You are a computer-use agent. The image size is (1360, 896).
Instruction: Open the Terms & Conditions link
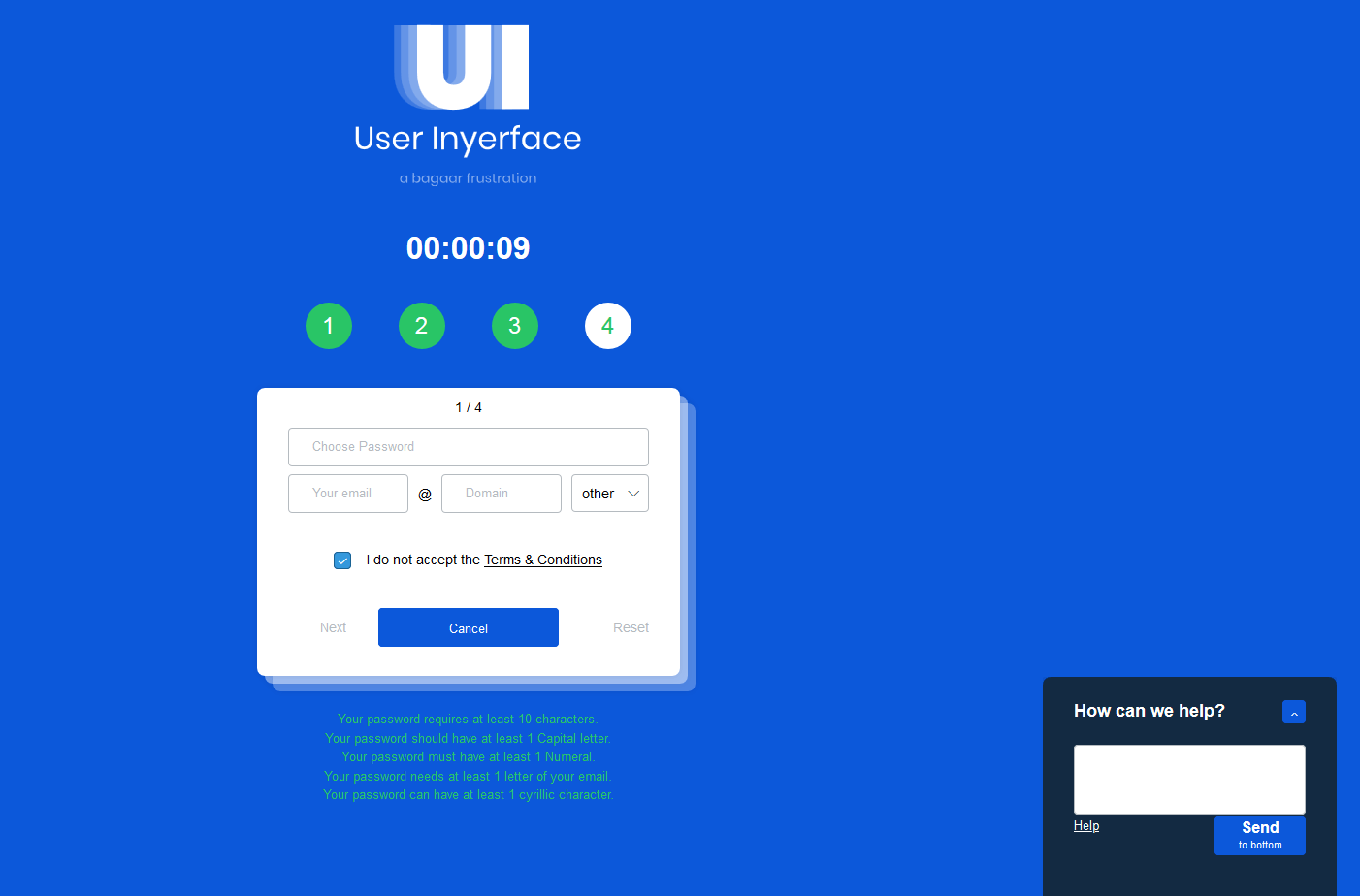point(542,560)
